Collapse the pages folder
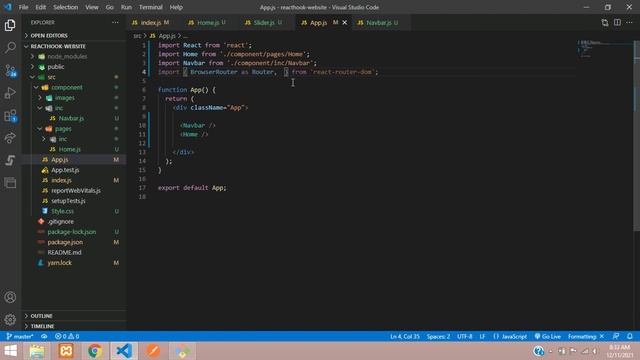The width and height of the screenshot is (640, 360). (x=63, y=129)
